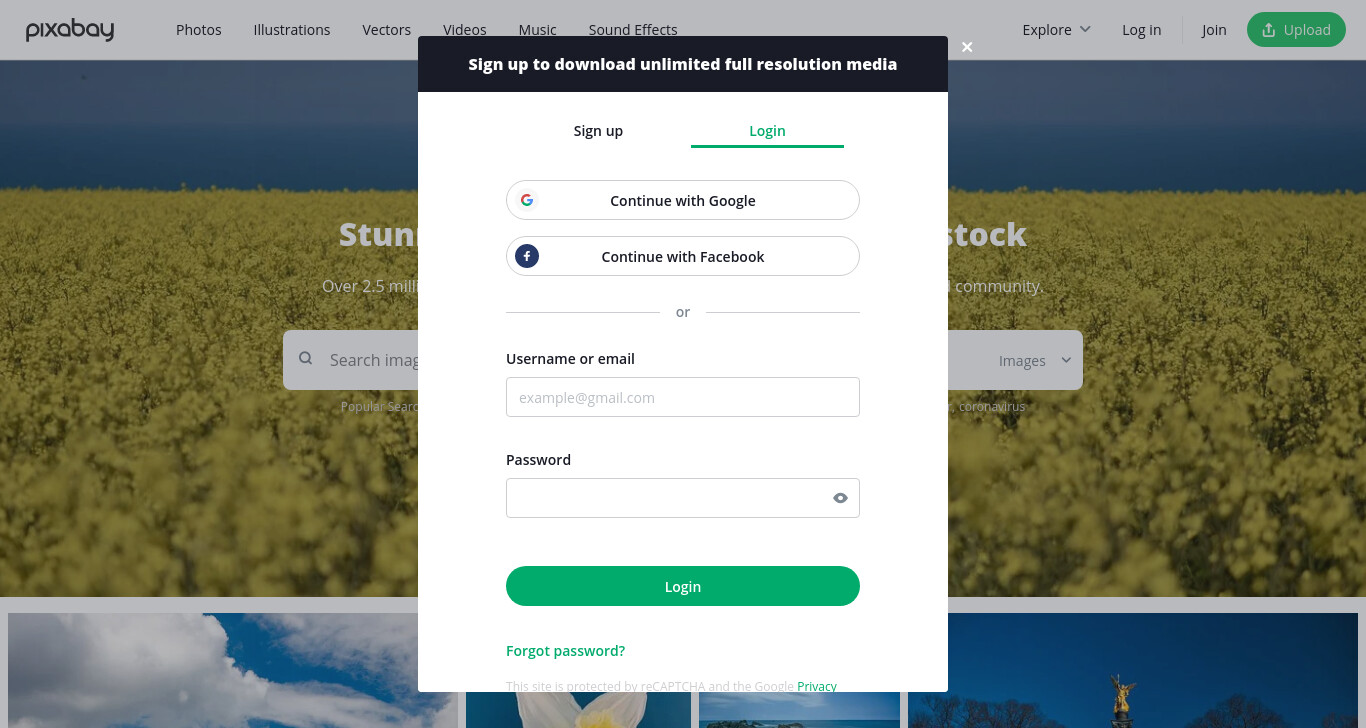Continue with Facebook
This screenshot has width=1366, height=728.
click(x=683, y=256)
